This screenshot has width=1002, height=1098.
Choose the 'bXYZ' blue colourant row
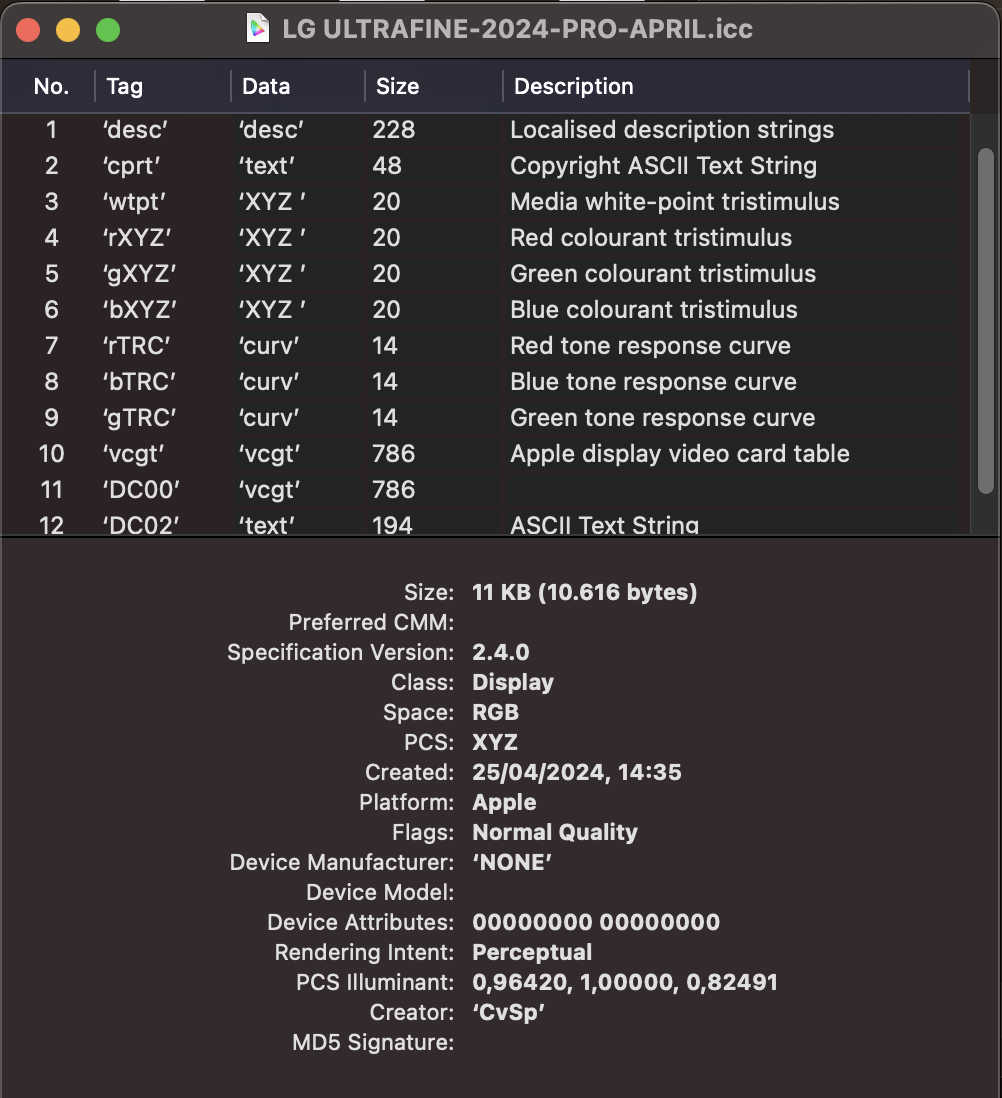click(480, 310)
